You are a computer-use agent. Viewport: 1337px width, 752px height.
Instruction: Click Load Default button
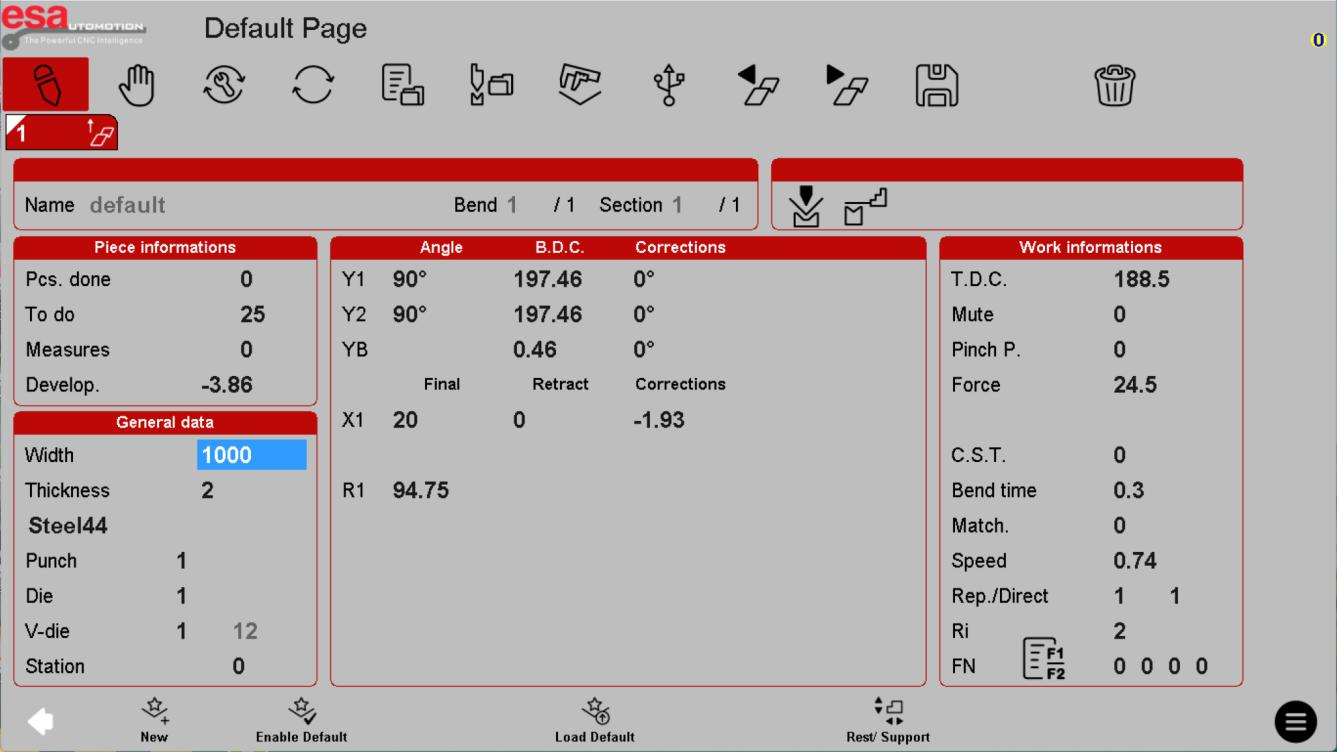(595, 720)
